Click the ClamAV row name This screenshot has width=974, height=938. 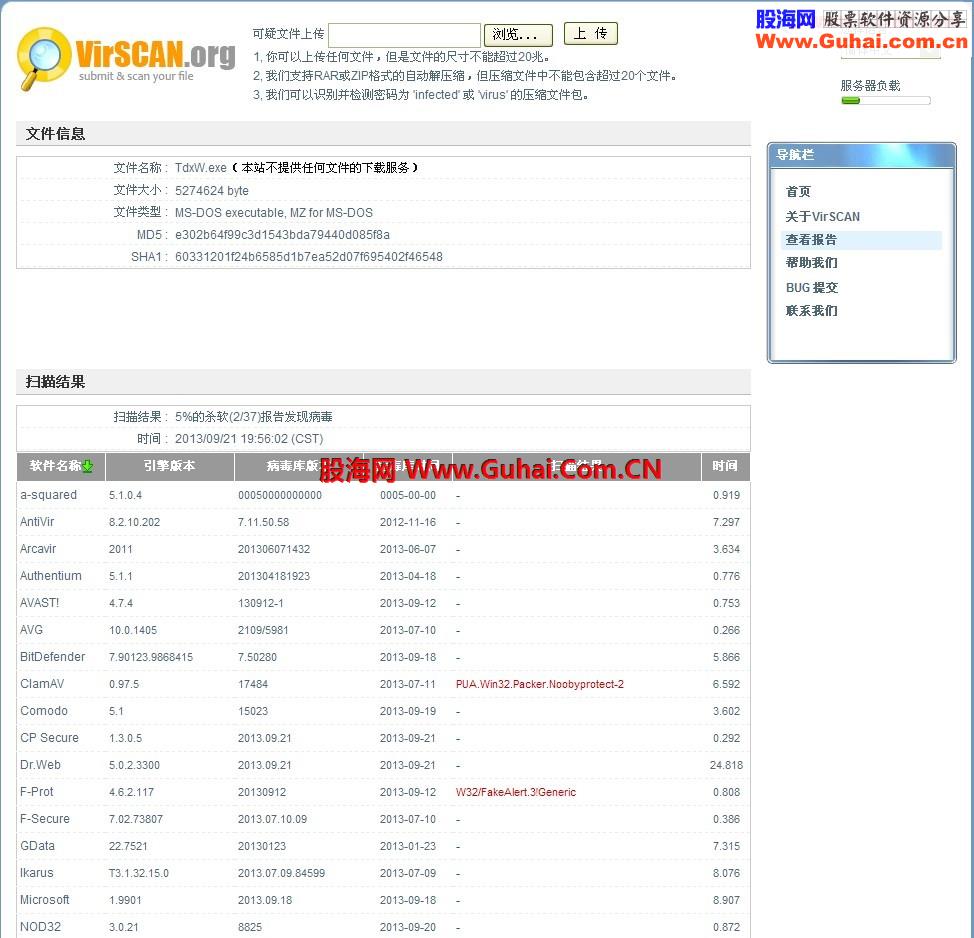(42, 684)
